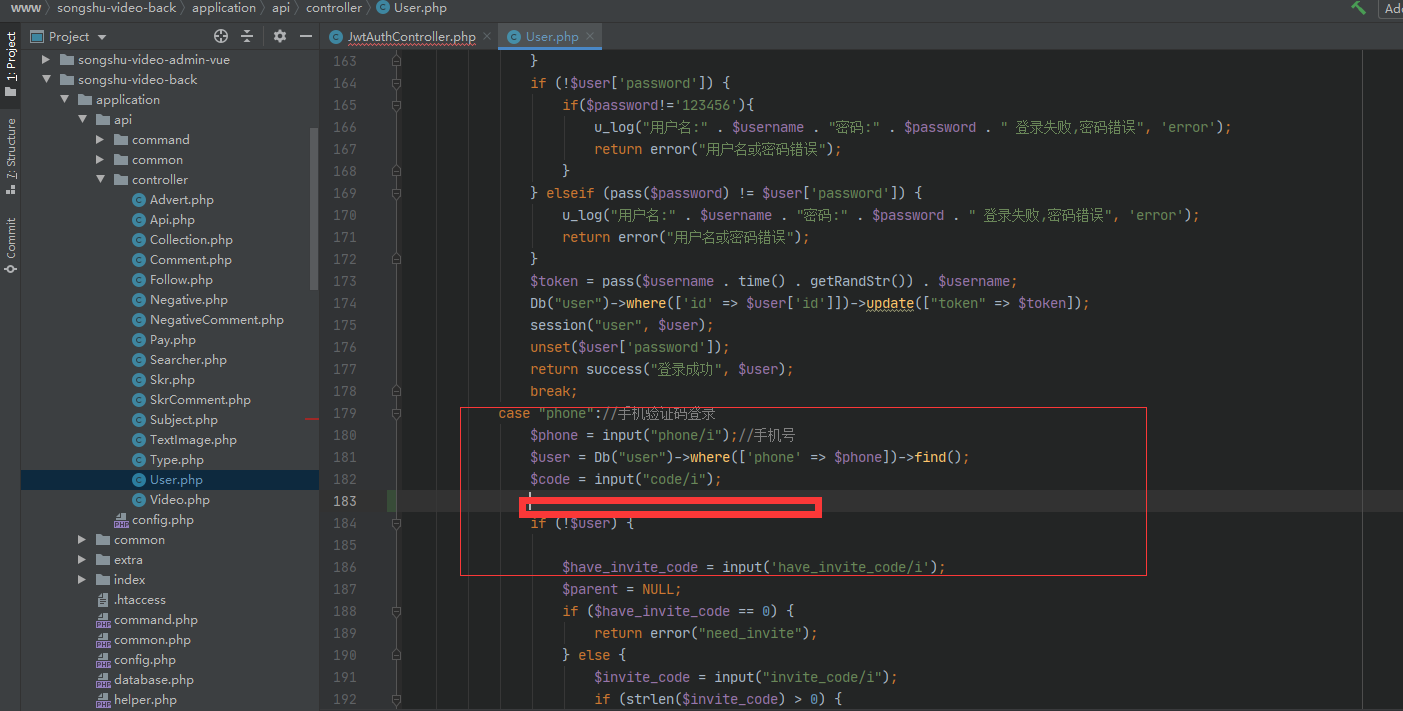This screenshot has height=711, width=1403.
Task: Select User.php in the project tree
Action: (176, 480)
